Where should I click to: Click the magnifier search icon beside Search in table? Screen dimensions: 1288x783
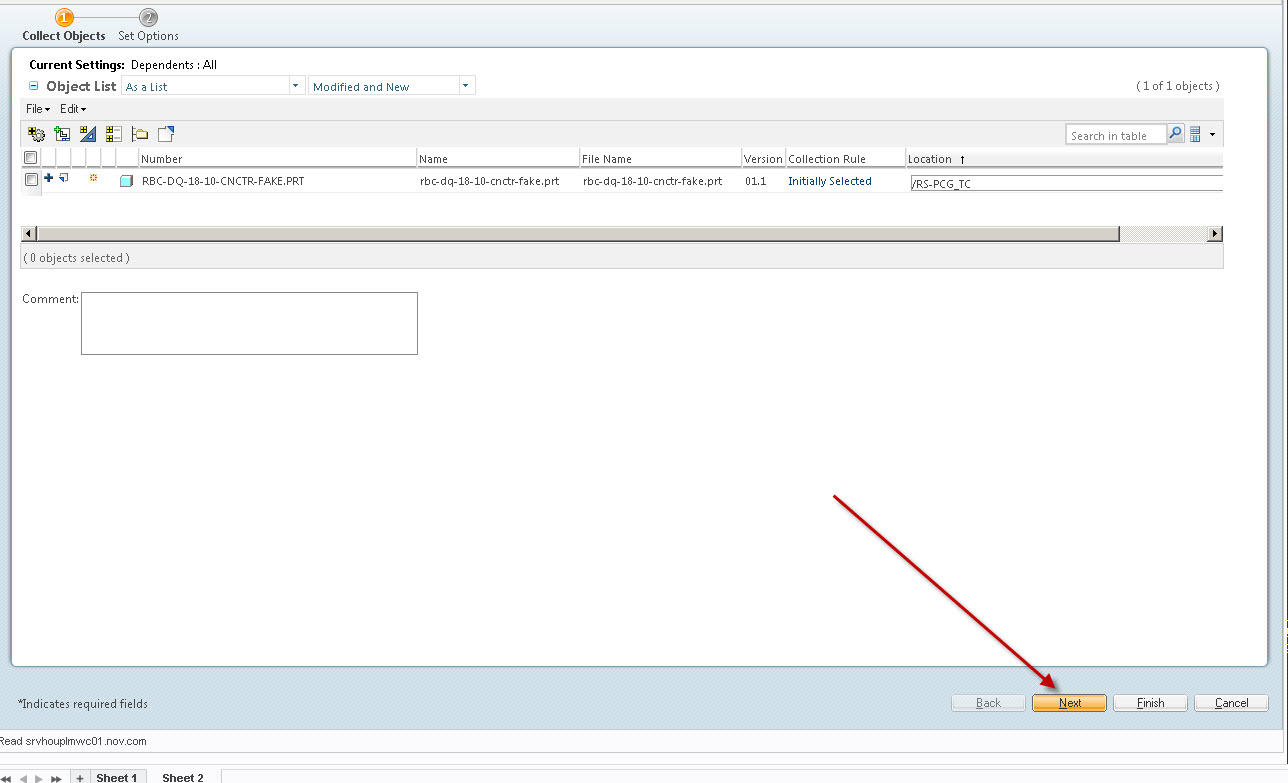1176,134
